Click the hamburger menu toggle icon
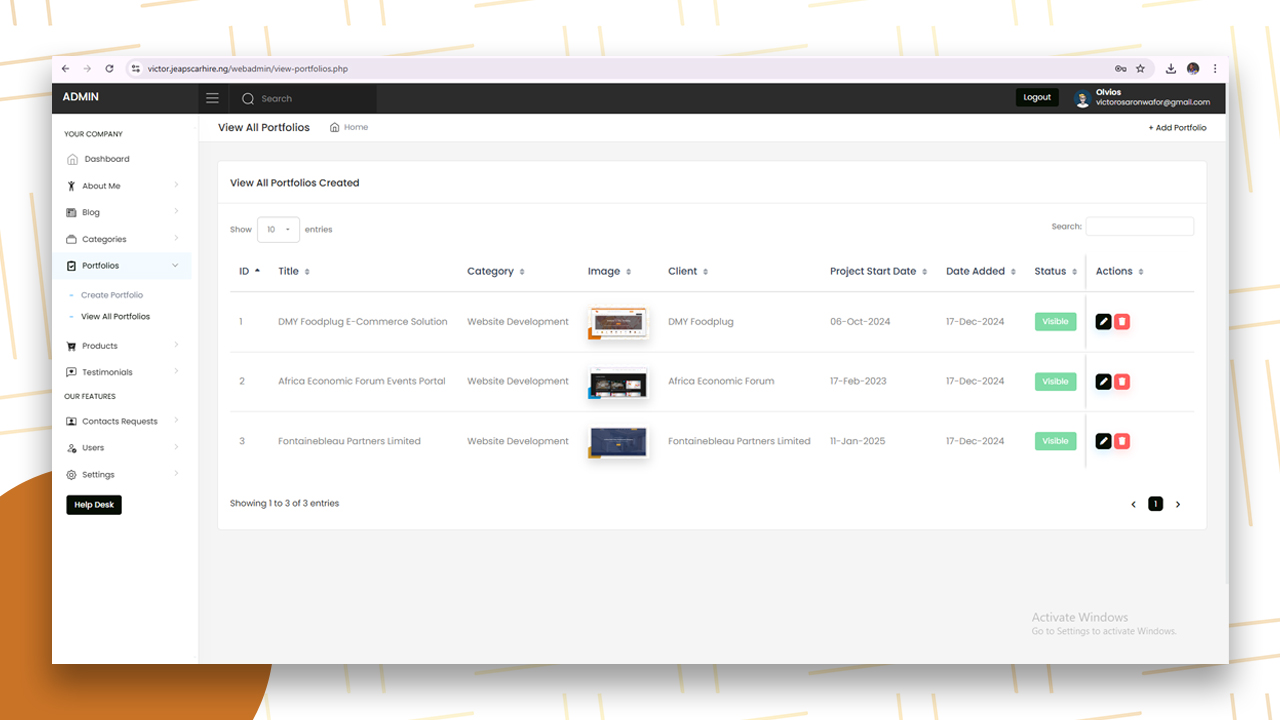The height and width of the screenshot is (720, 1280). [x=212, y=98]
